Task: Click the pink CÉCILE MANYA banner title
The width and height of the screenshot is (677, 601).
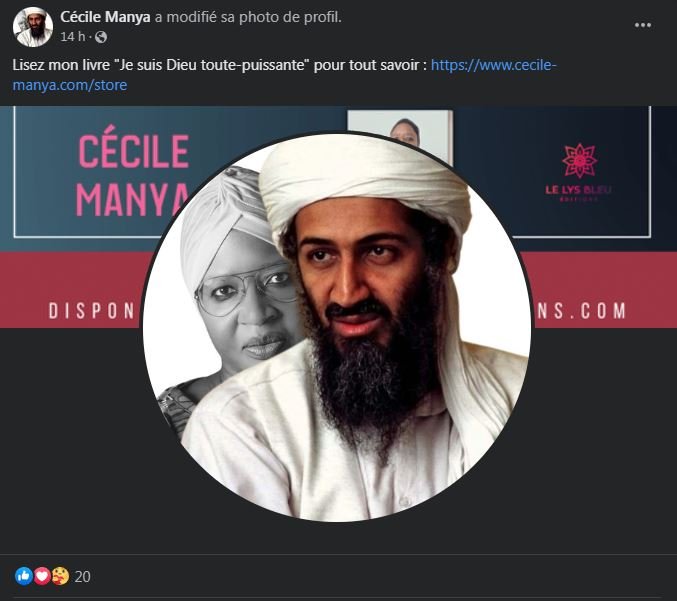Action: pyautogui.click(x=133, y=175)
